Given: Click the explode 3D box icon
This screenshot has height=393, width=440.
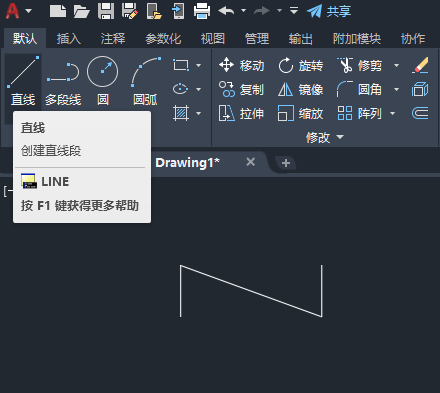Looking at the screenshot, I should (x=420, y=89).
